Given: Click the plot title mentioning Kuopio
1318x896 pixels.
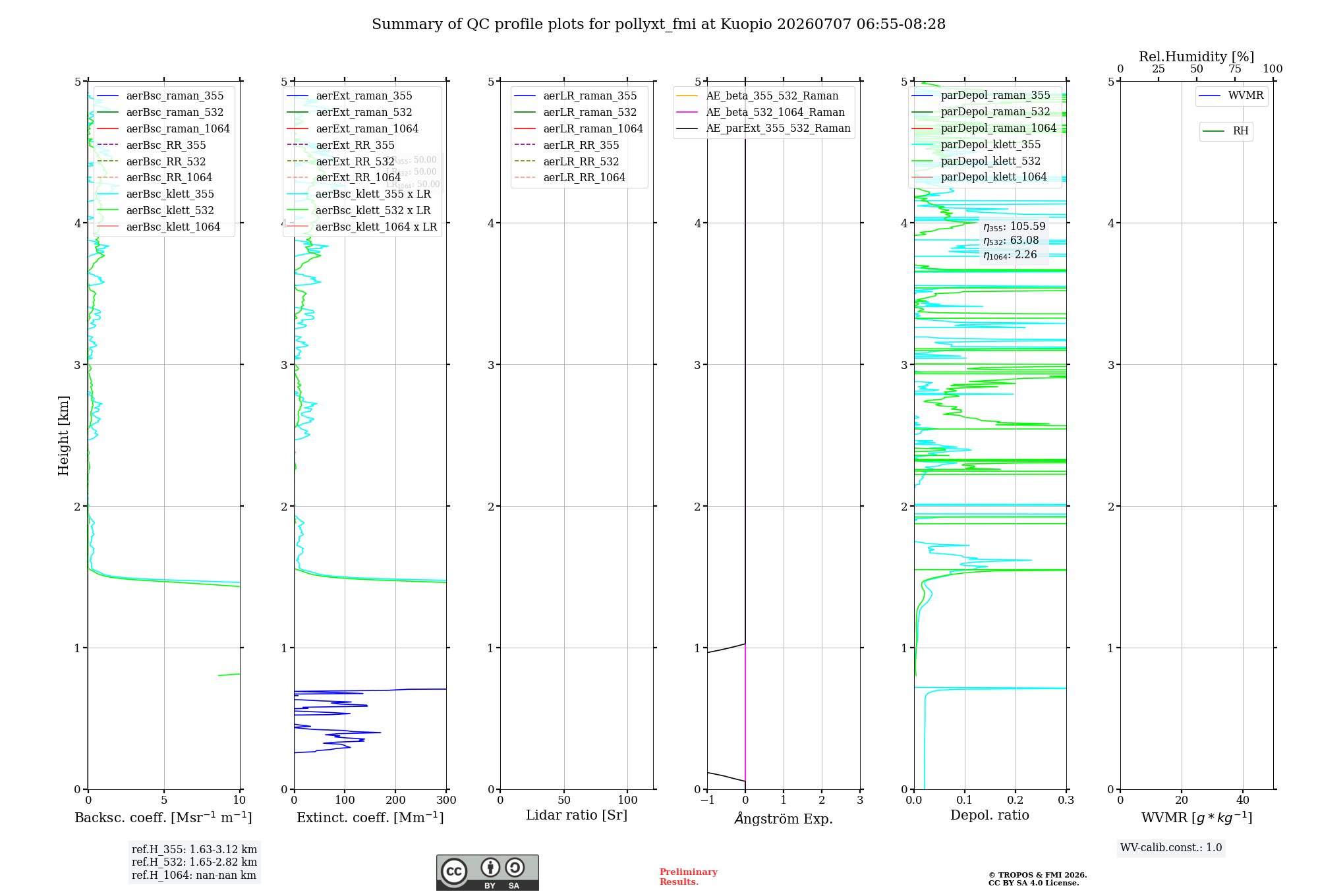Looking at the screenshot, I should click(x=658, y=24).
